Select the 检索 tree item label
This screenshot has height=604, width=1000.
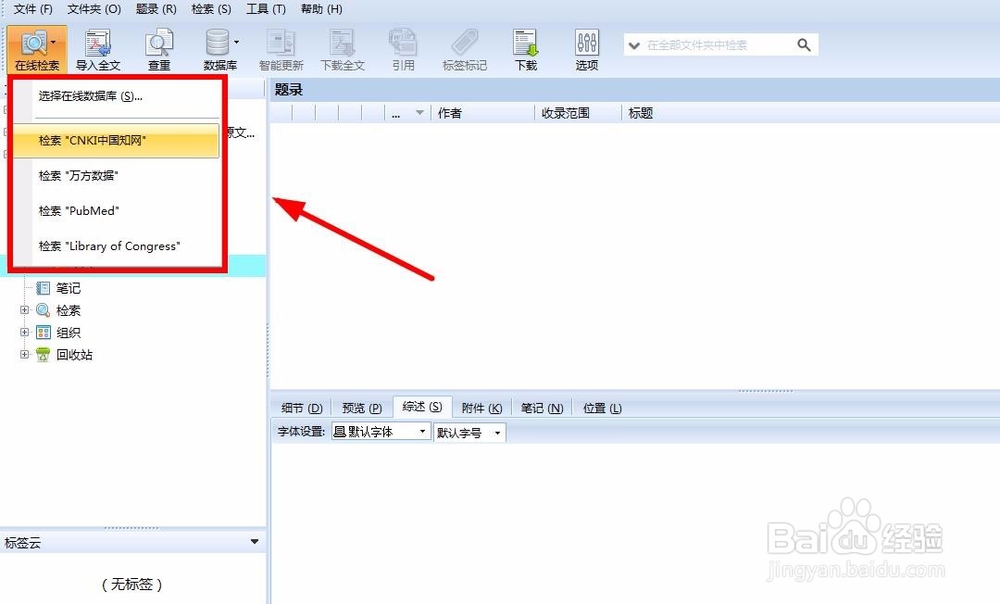[x=68, y=311]
